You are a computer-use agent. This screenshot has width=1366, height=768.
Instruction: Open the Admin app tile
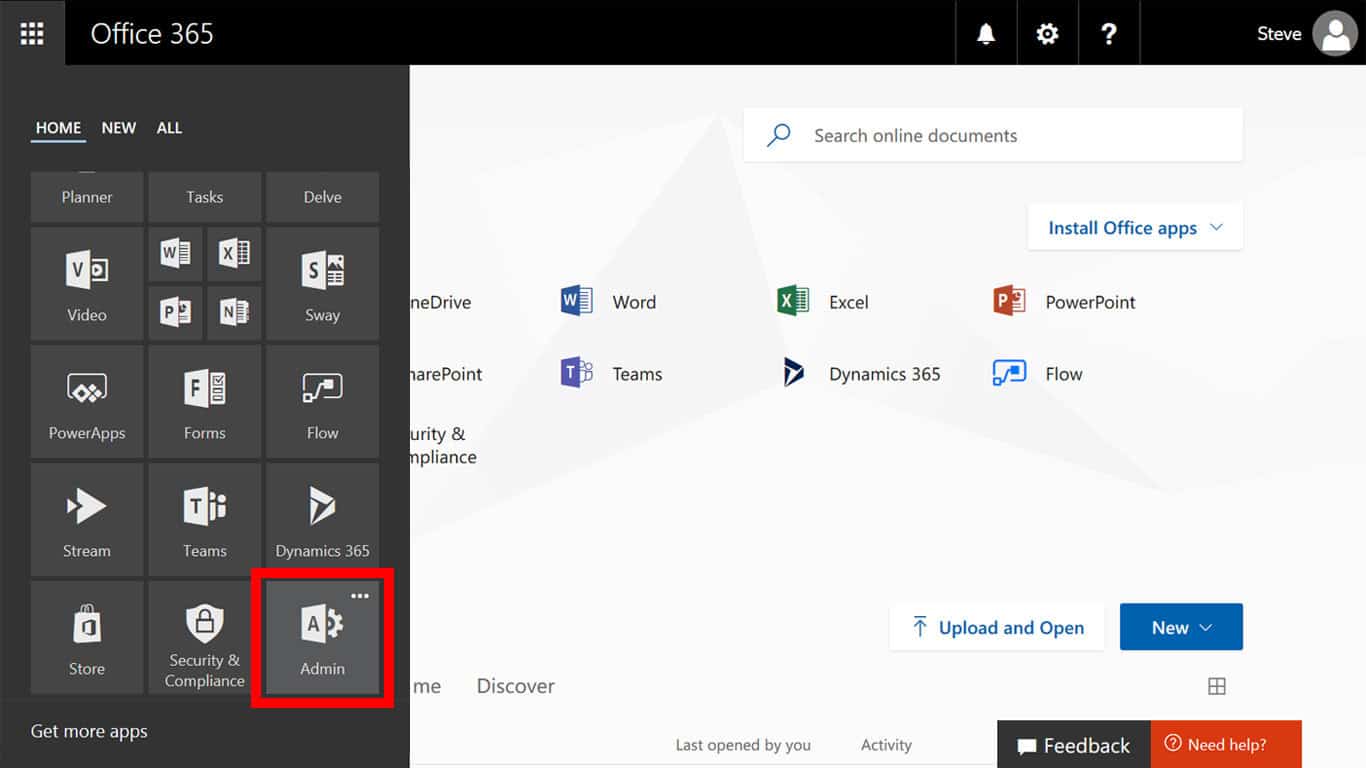click(322, 638)
